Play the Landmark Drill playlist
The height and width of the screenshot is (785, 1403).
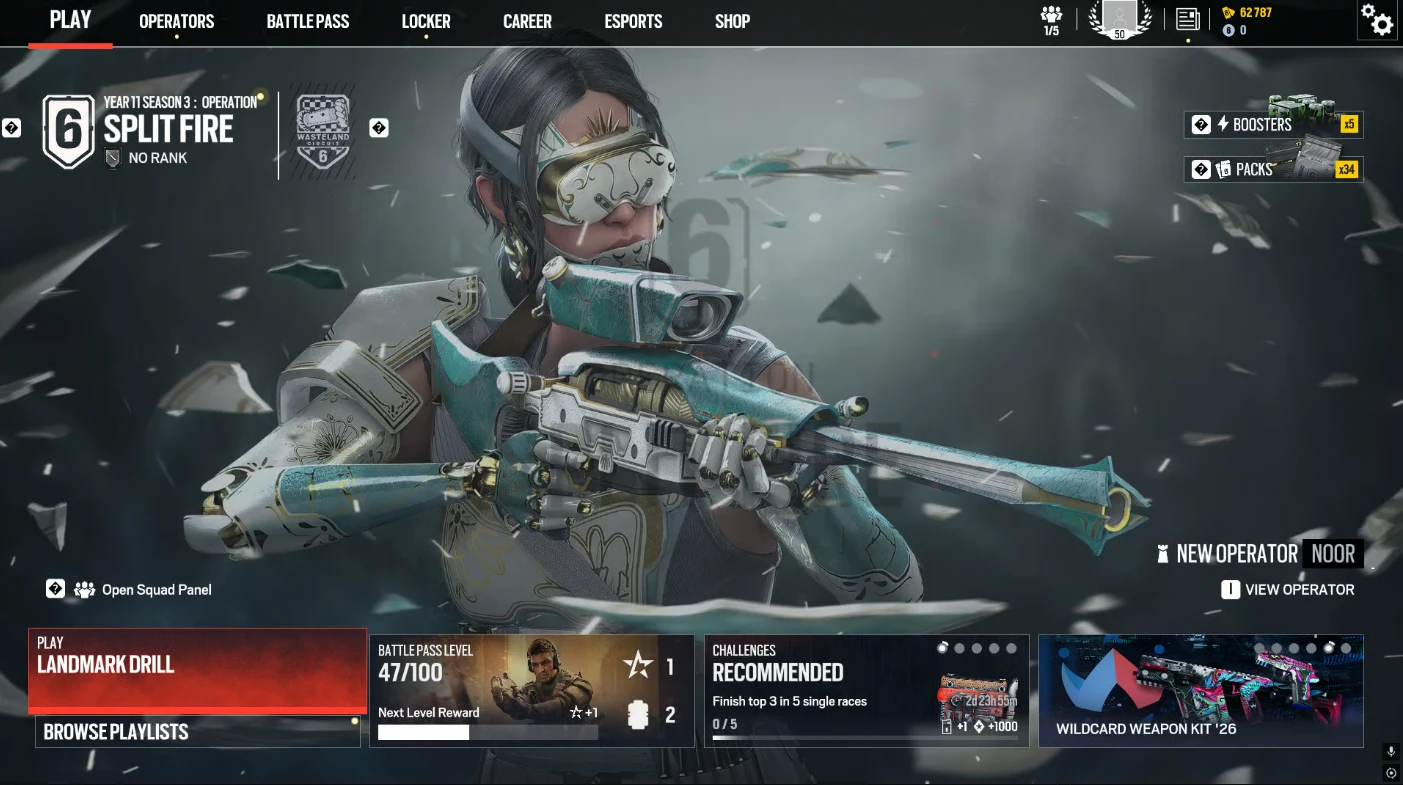point(197,670)
